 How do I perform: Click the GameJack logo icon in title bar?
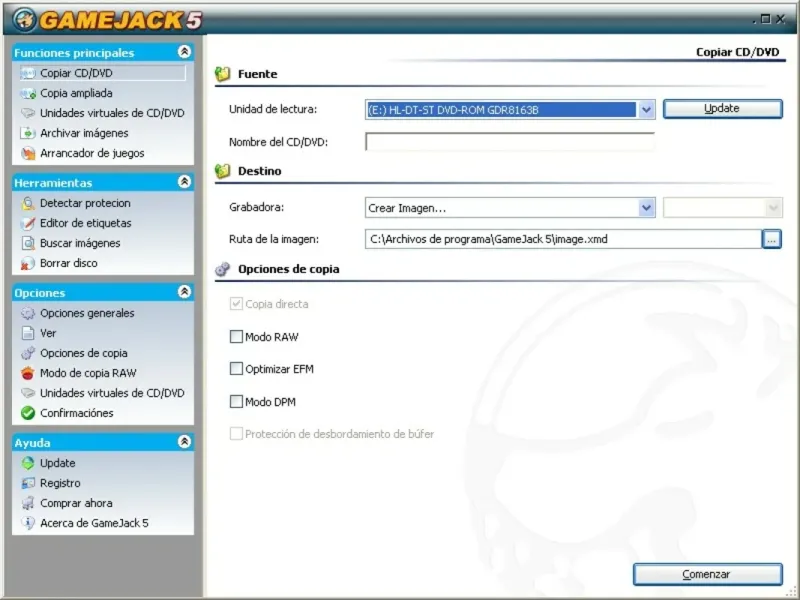click(24, 19)
